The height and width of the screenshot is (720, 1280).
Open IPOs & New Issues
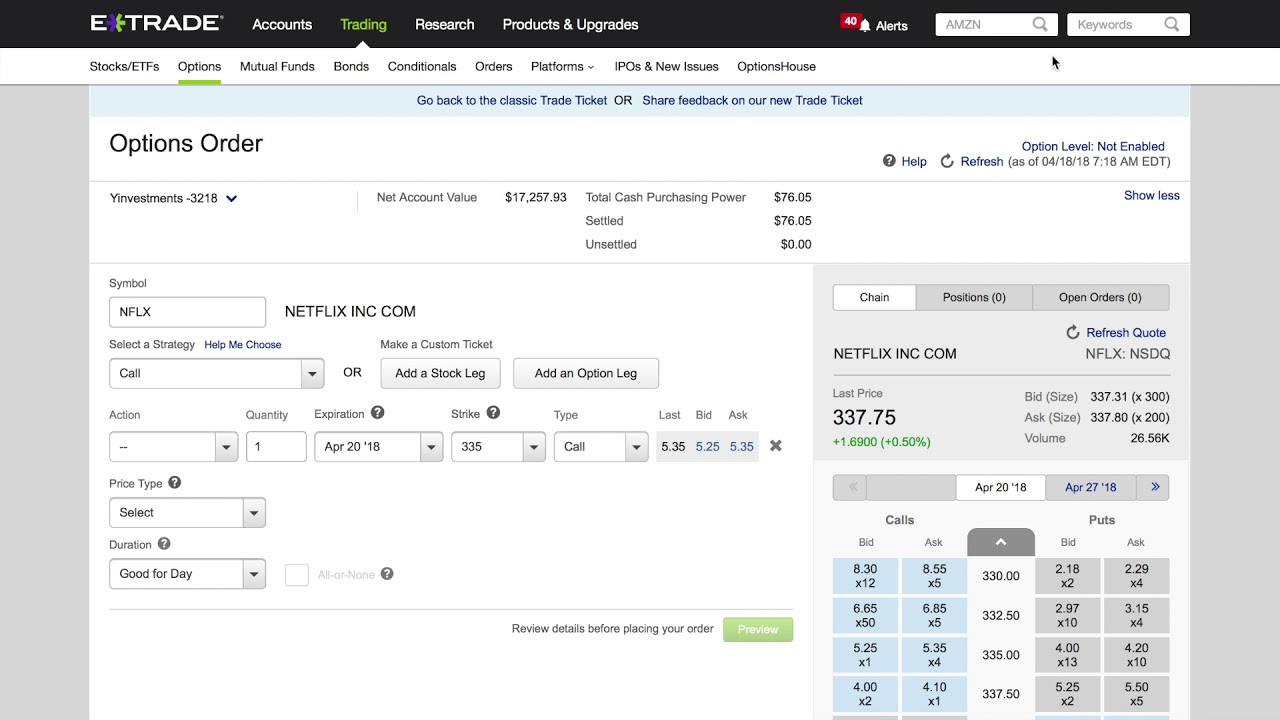666,66
